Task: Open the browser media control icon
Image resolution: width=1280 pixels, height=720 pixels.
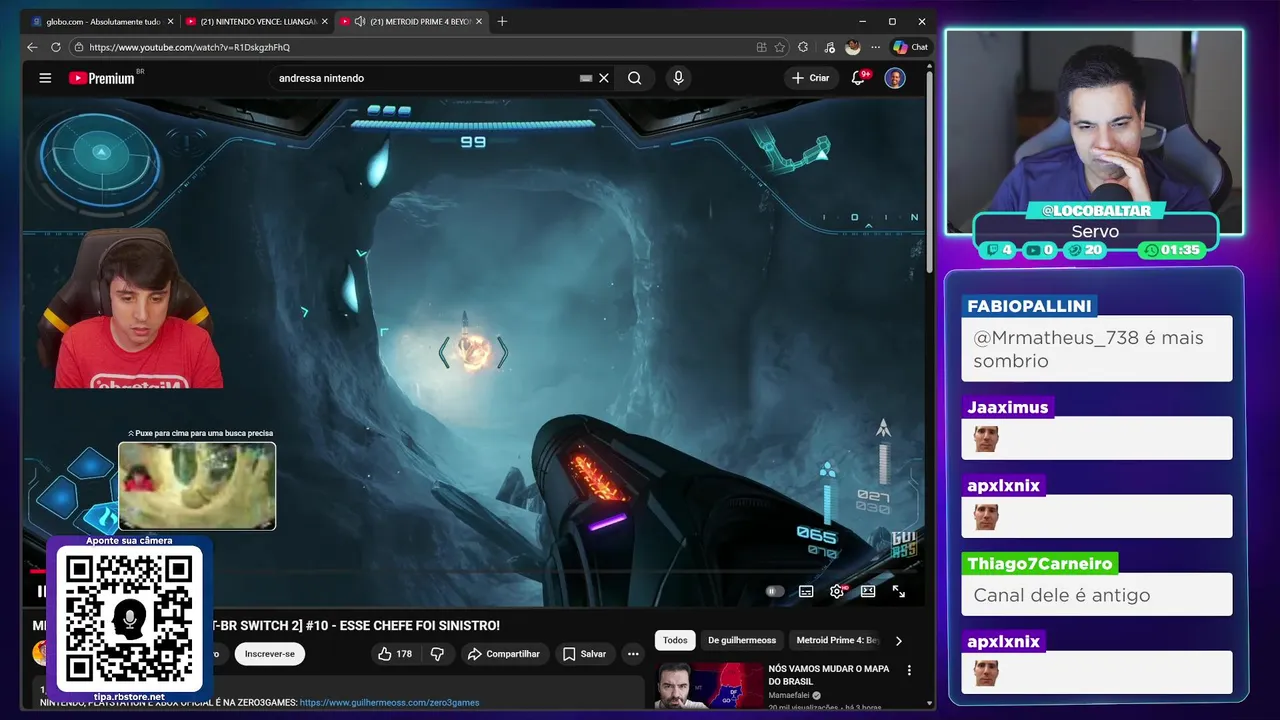Action: [829, 47]
